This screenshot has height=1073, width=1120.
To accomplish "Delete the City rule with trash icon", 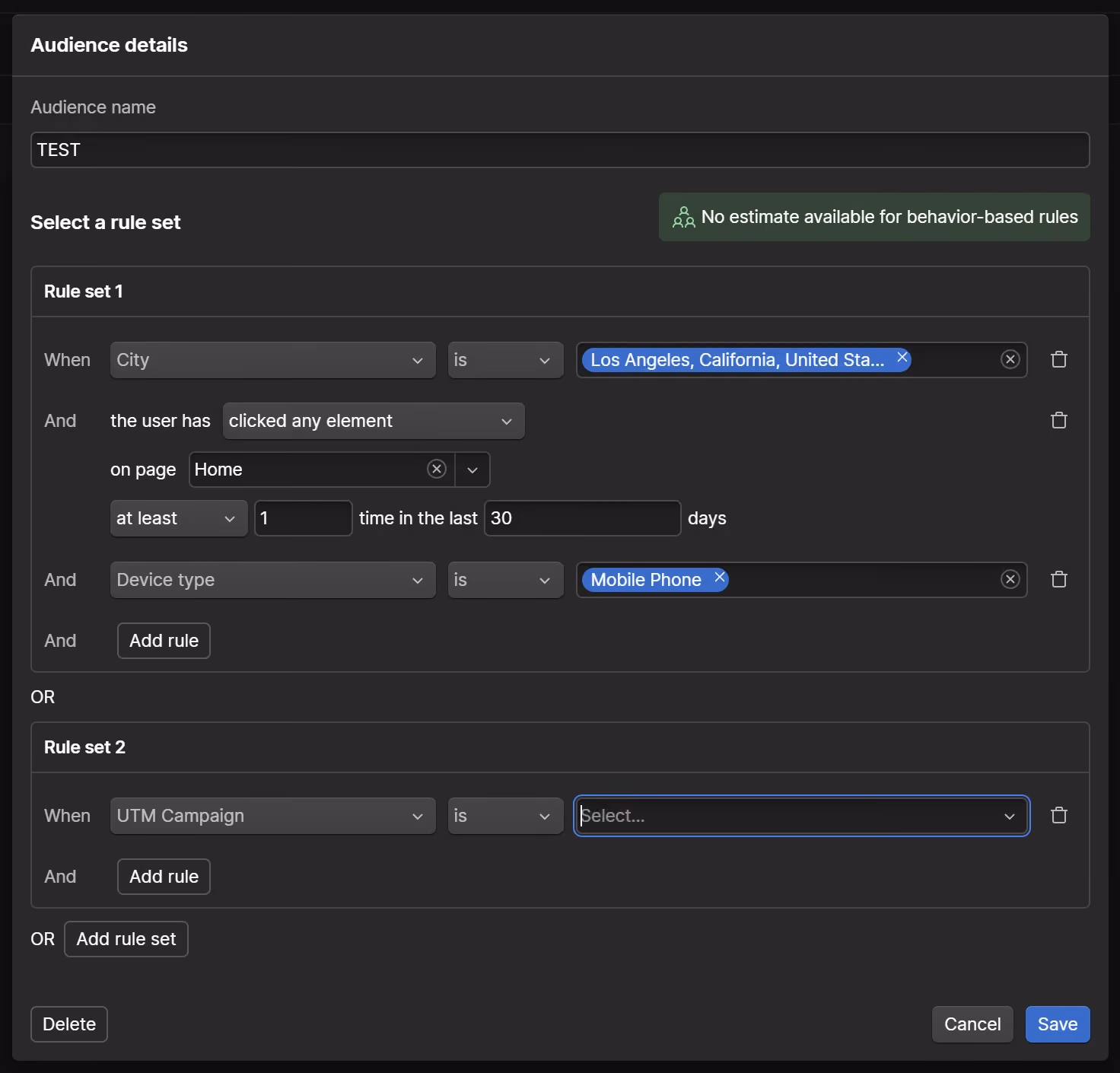I will pos(1058,359).
